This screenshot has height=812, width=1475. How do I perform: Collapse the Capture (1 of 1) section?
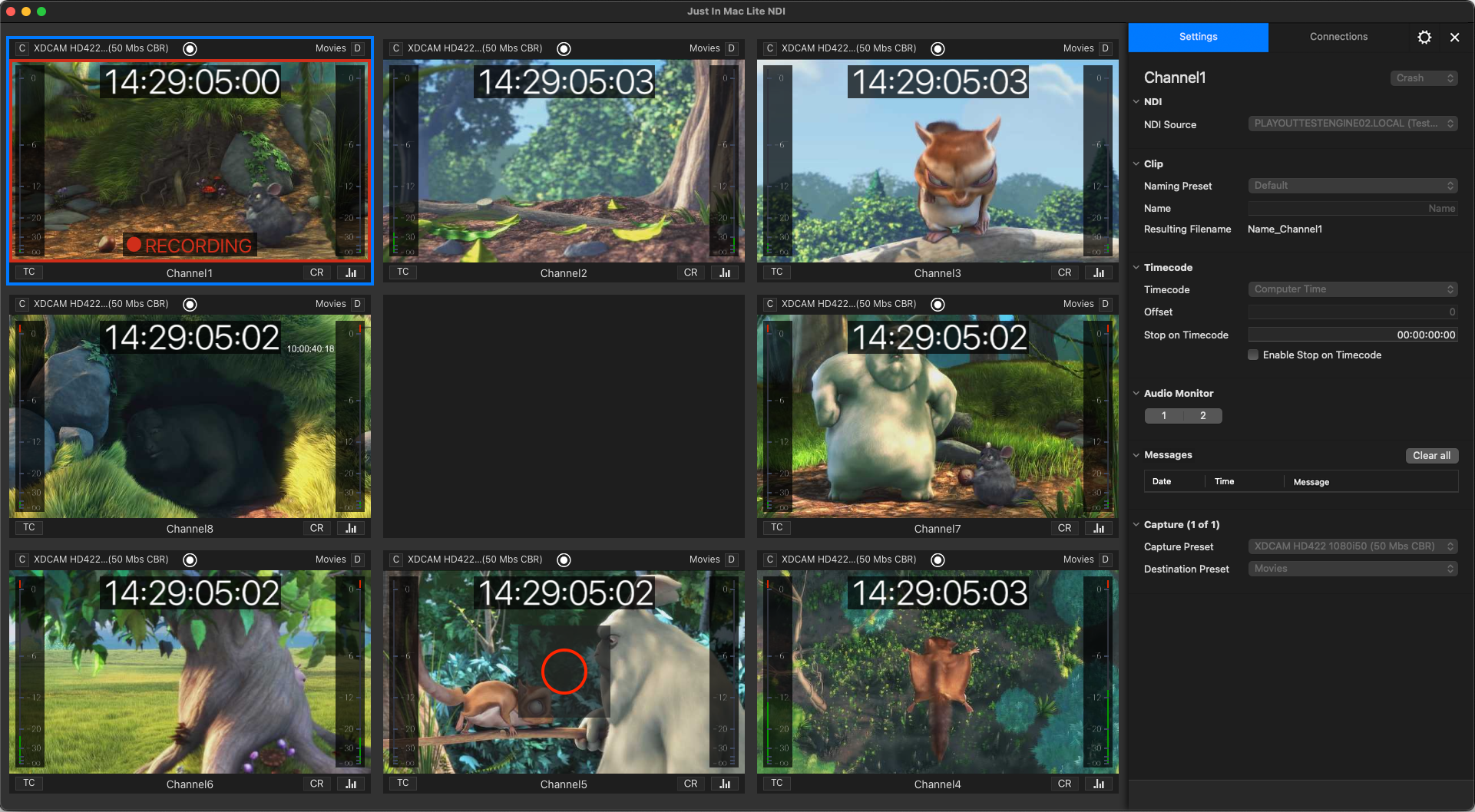pos(1136,524)
